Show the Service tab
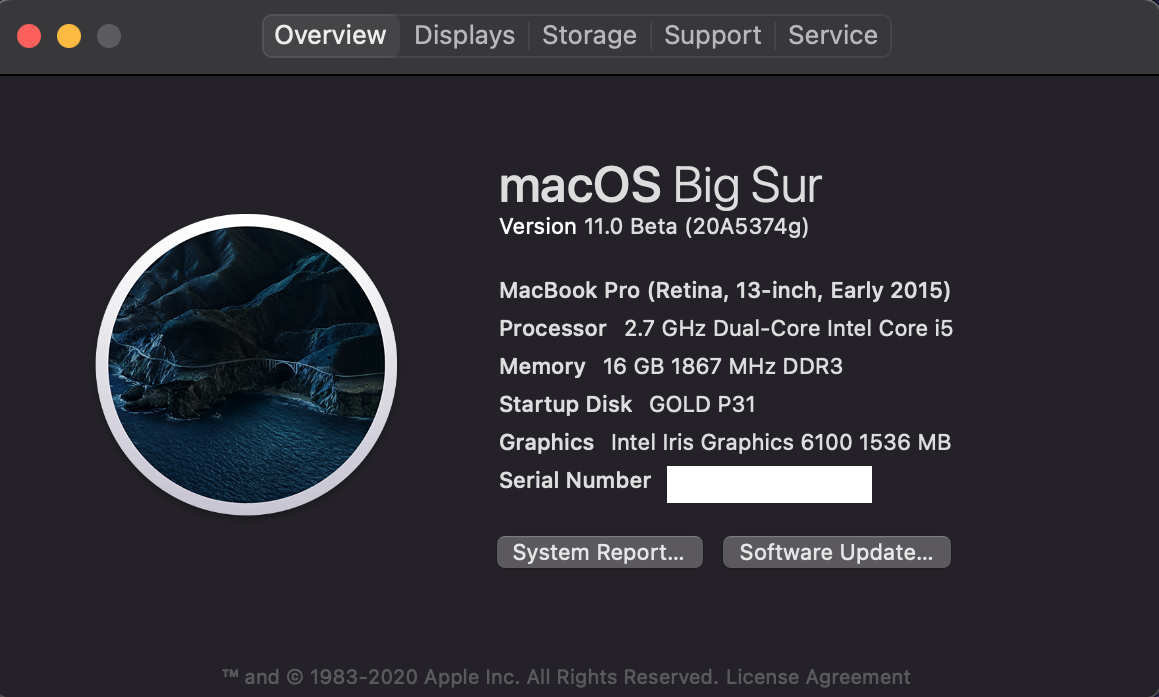This screenshot has width=1159, height=697. [832, 35]
